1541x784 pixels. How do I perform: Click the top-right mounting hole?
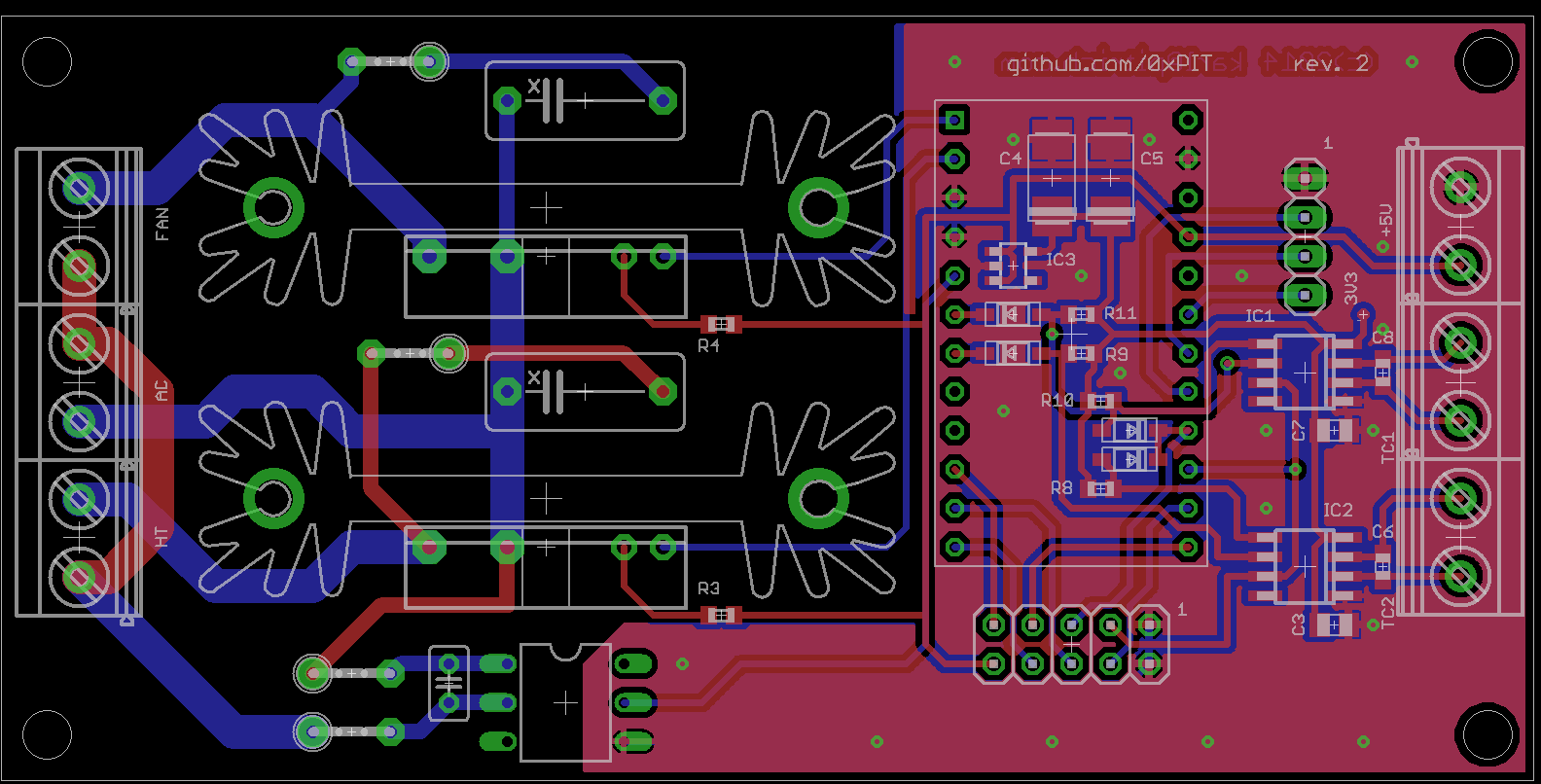[1487, 61]
